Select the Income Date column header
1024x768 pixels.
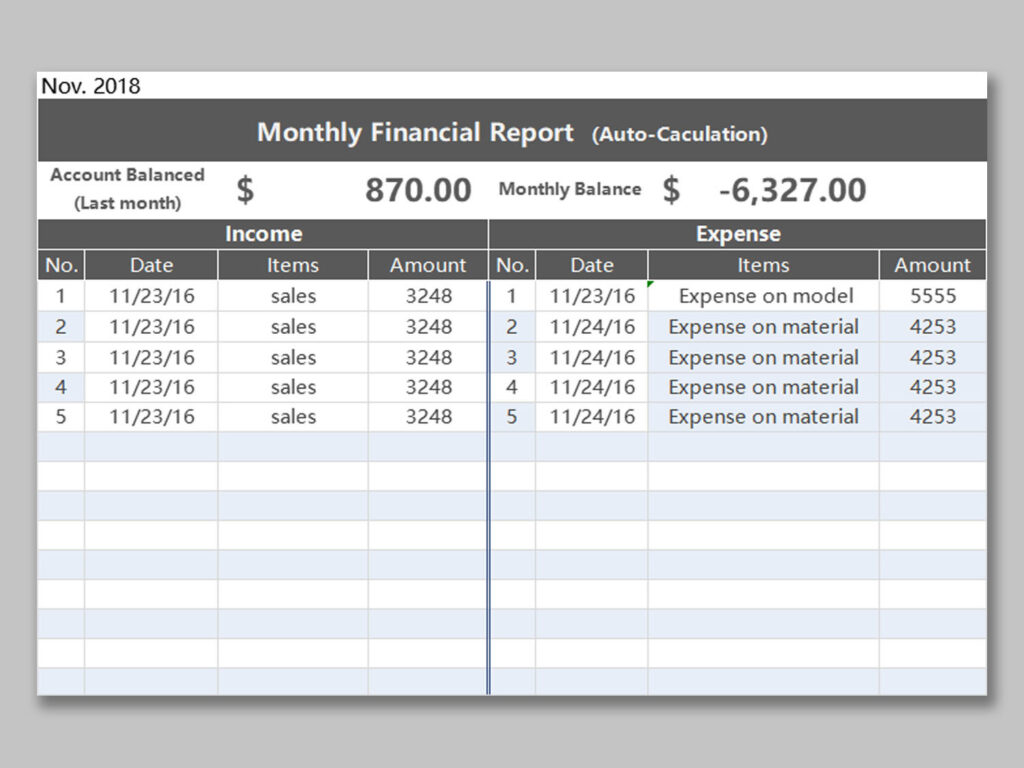(151, 265)
